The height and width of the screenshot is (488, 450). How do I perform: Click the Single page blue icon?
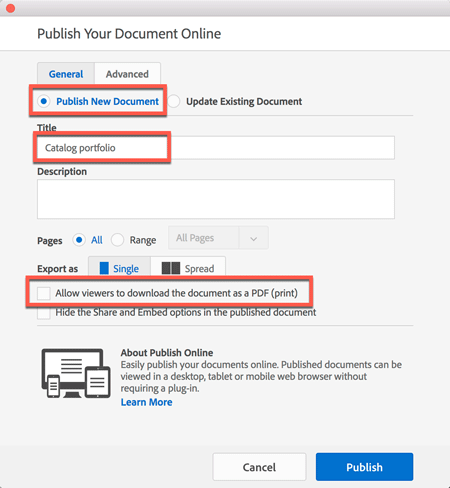tap(104, 268)
